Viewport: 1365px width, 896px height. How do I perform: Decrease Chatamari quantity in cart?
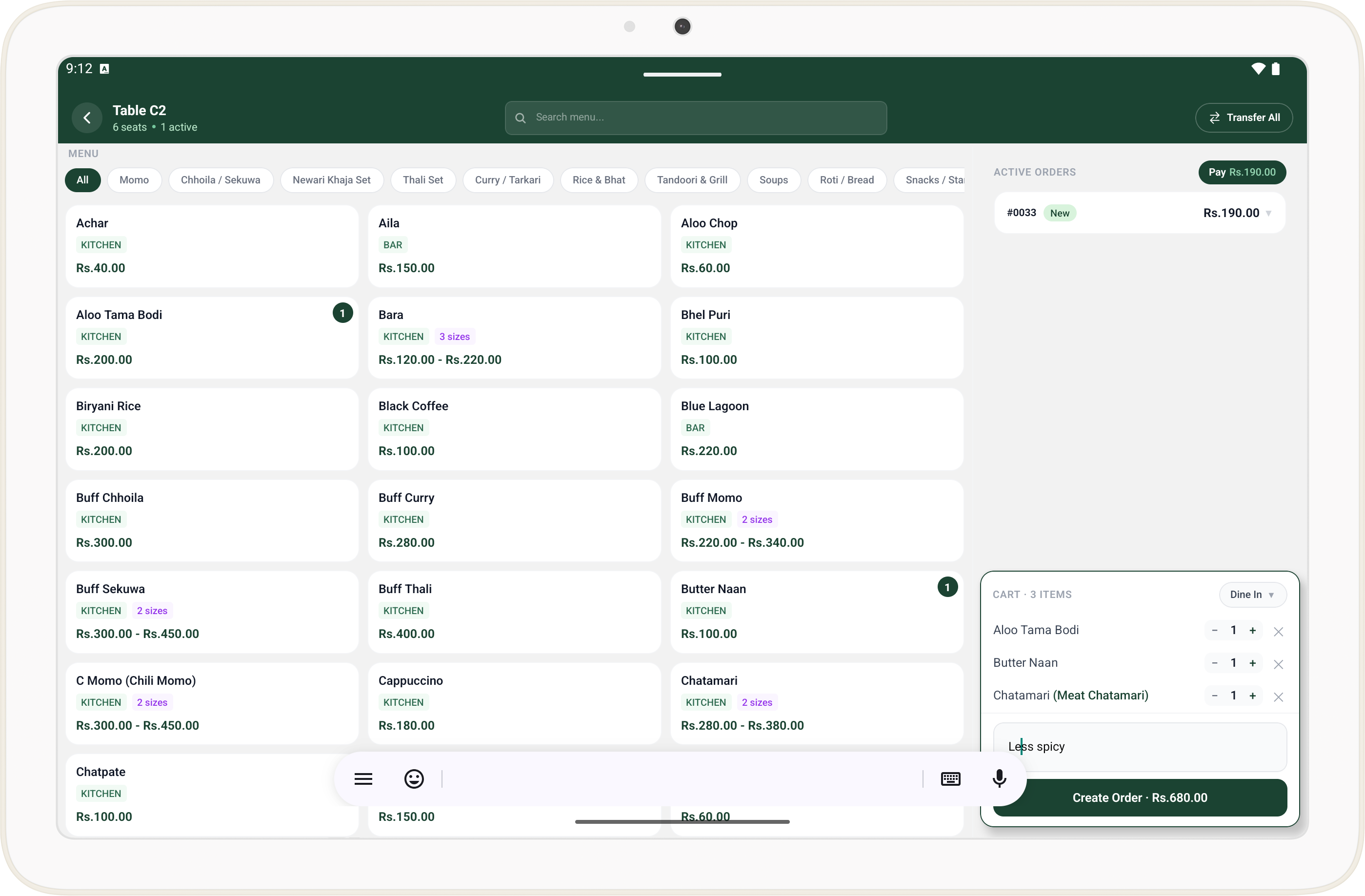tap(1214, 696)
